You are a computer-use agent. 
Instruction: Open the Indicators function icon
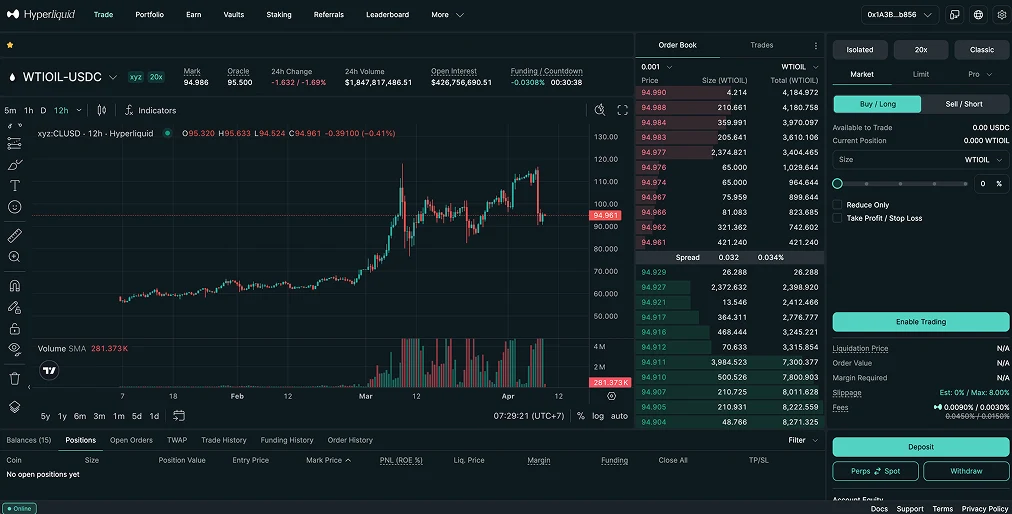[x=129, y=110]
